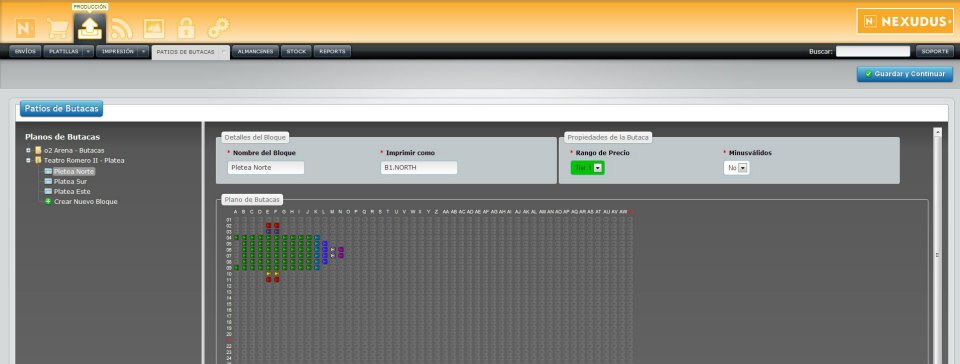This screenshot has width=960, height=364.
Task: Toggle the white flag seat at M06
Action: point(333,250)
